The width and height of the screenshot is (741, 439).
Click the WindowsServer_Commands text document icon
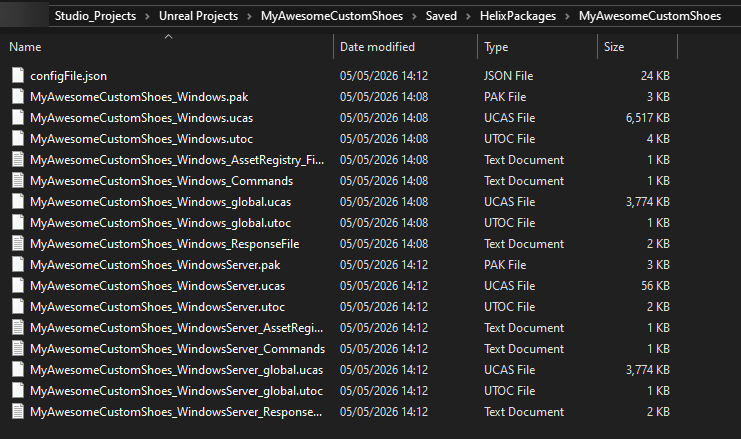[x=18, y=348]
